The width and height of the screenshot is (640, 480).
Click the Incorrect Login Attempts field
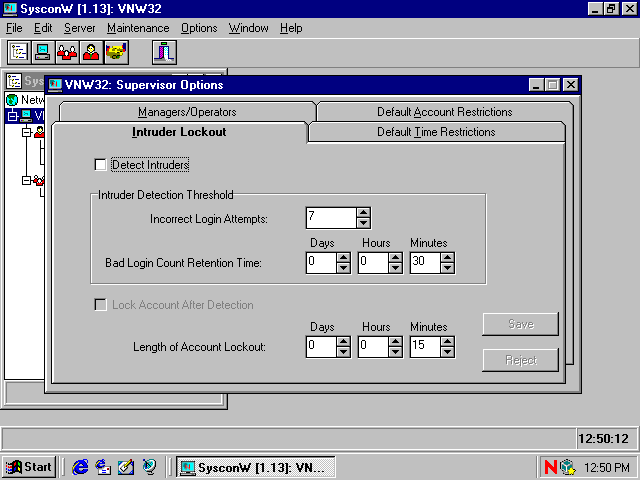pyautogui.click(x=331, y=218)
